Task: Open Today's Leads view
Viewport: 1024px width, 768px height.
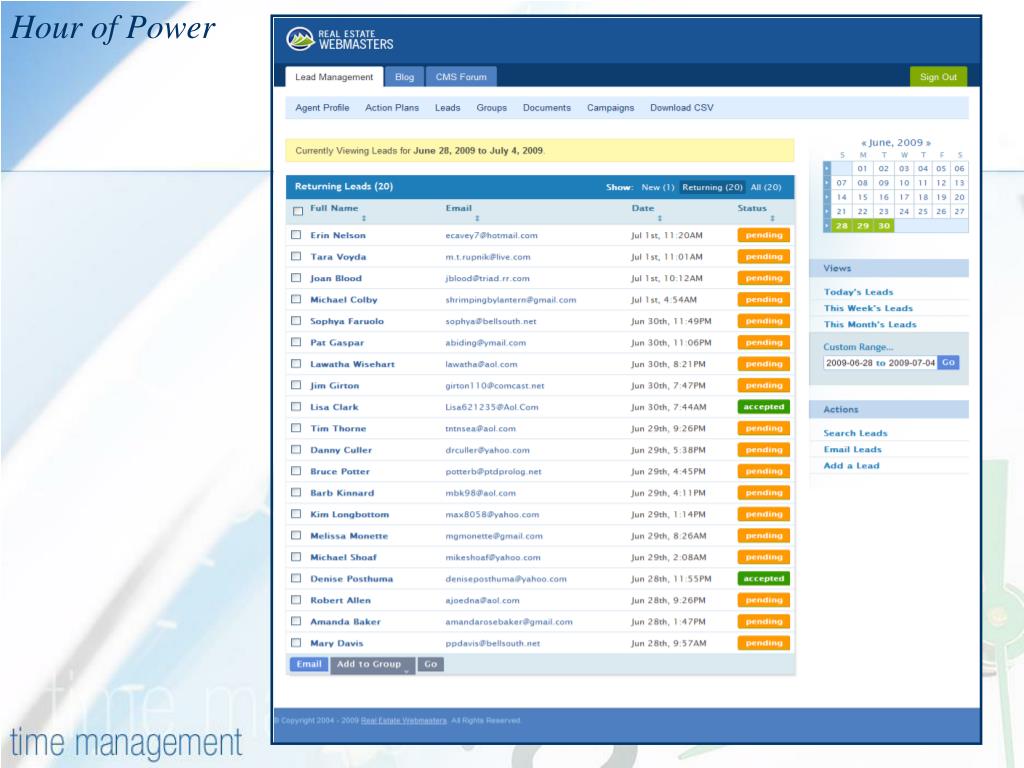Action: pos(858,292)
